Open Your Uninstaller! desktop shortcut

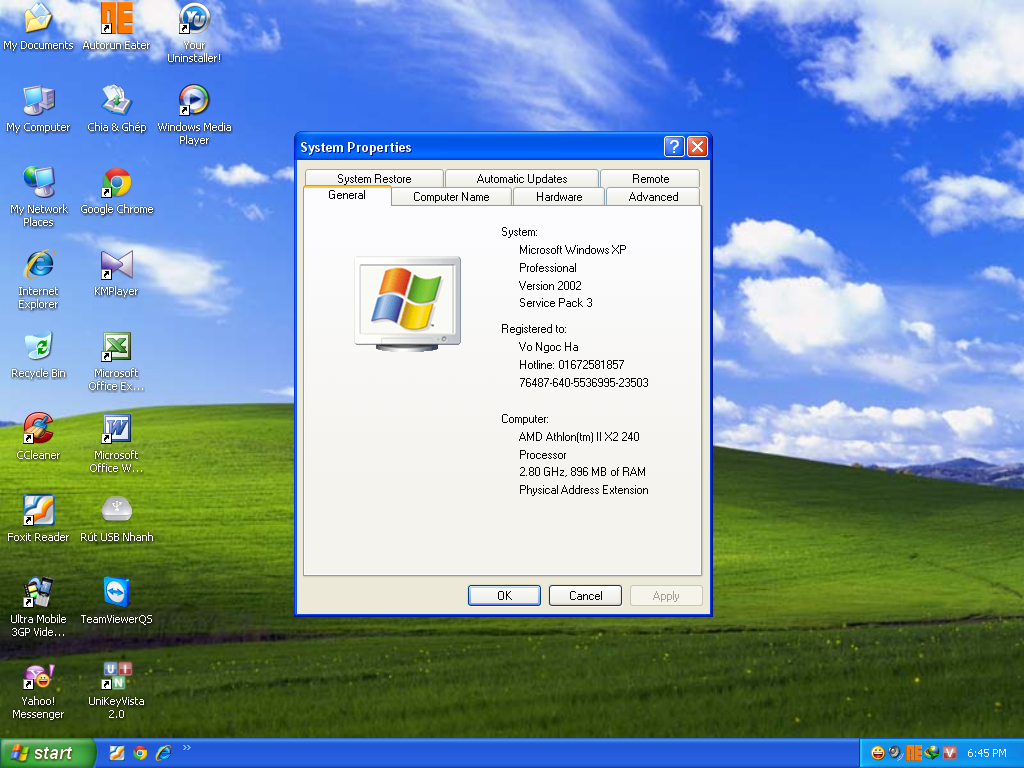coord(194,33)
